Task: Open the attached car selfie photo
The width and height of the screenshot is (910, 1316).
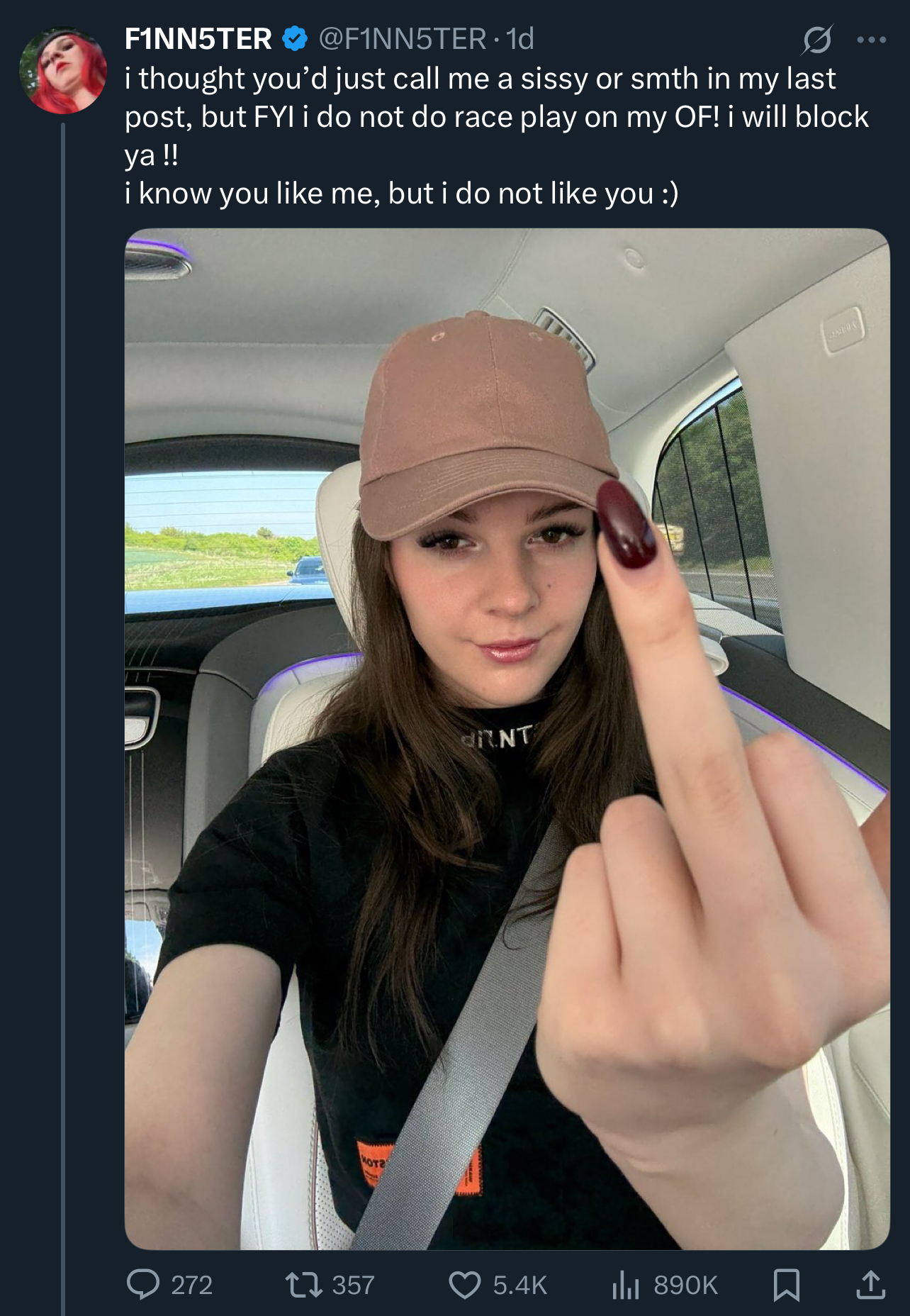Action: (507, 738)
